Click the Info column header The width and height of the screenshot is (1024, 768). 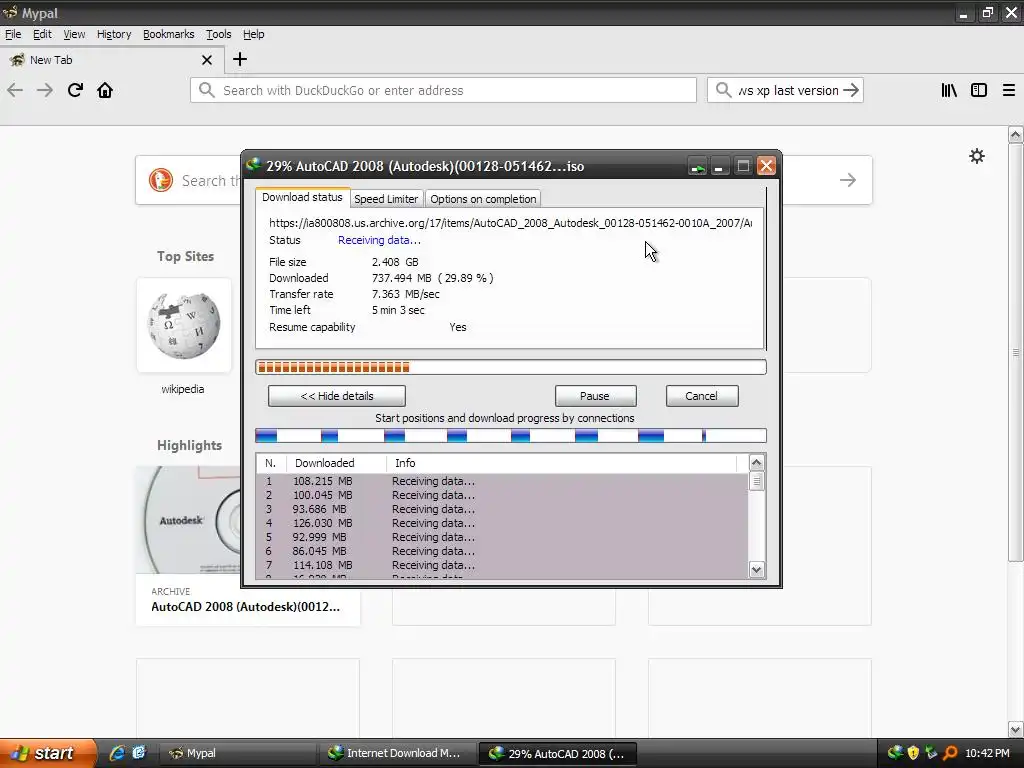tap(562, 463)
